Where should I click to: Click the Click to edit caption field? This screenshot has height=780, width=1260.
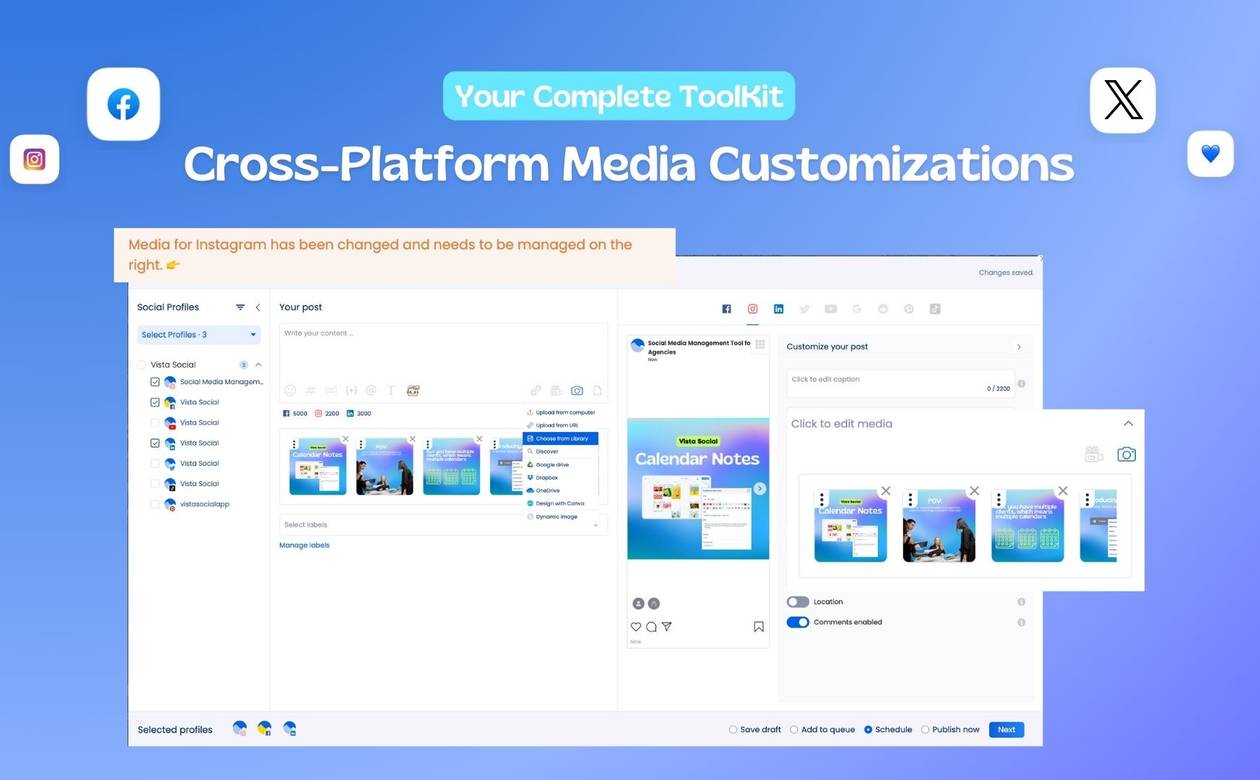click(x=900, y=384)
